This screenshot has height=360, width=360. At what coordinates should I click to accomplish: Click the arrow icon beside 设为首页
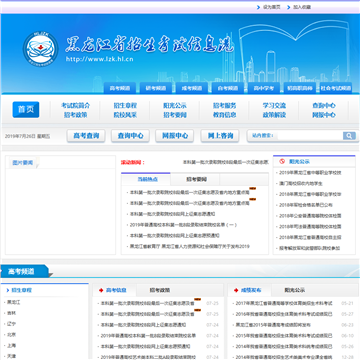tap(258, 7)
